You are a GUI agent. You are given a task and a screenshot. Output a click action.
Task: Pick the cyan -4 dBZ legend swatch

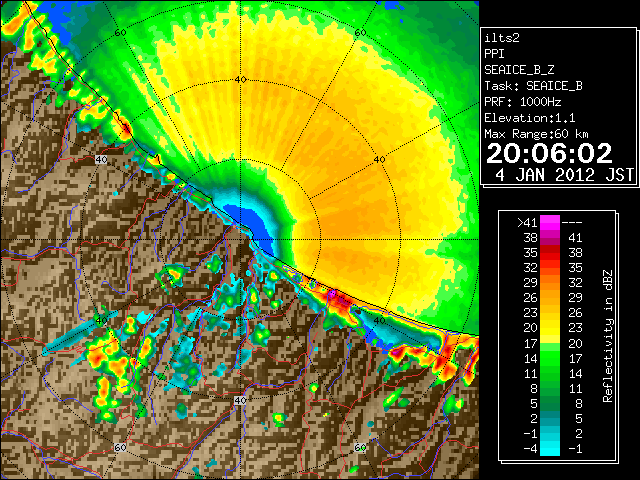[x=550, y=450]
